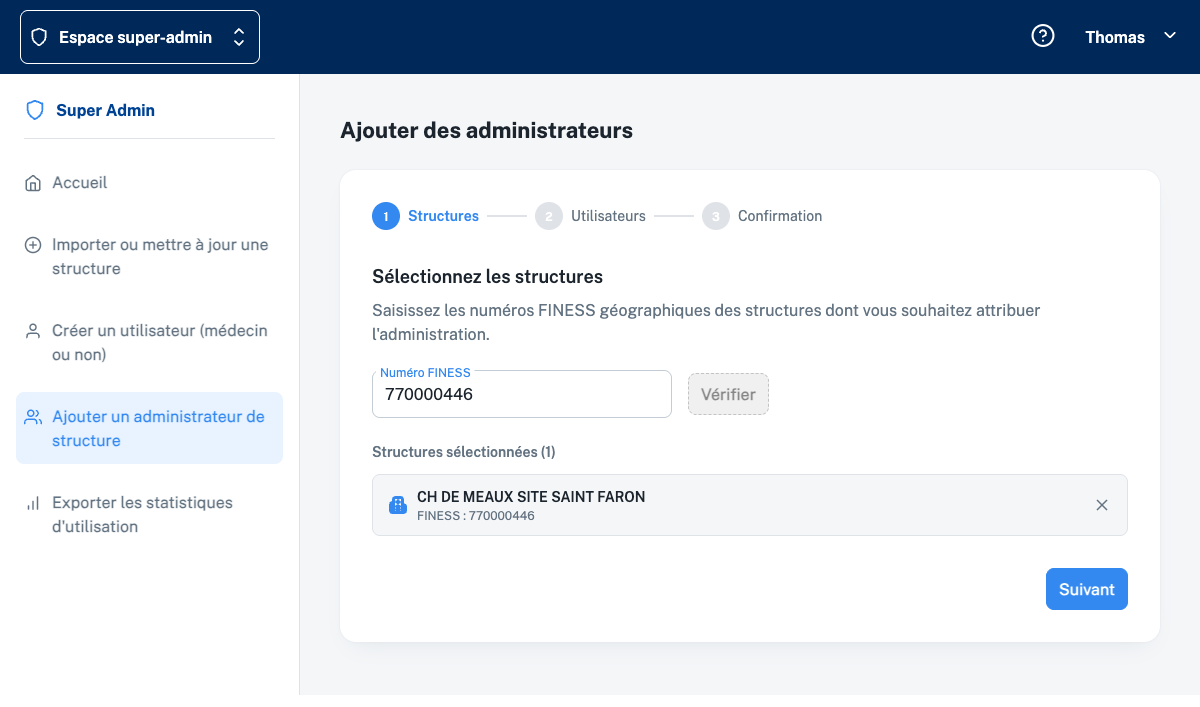The height and width of the screenshot is (707, 1200).
Task: Click inside the Numéro FINESS field
Action: pos(521,394)
